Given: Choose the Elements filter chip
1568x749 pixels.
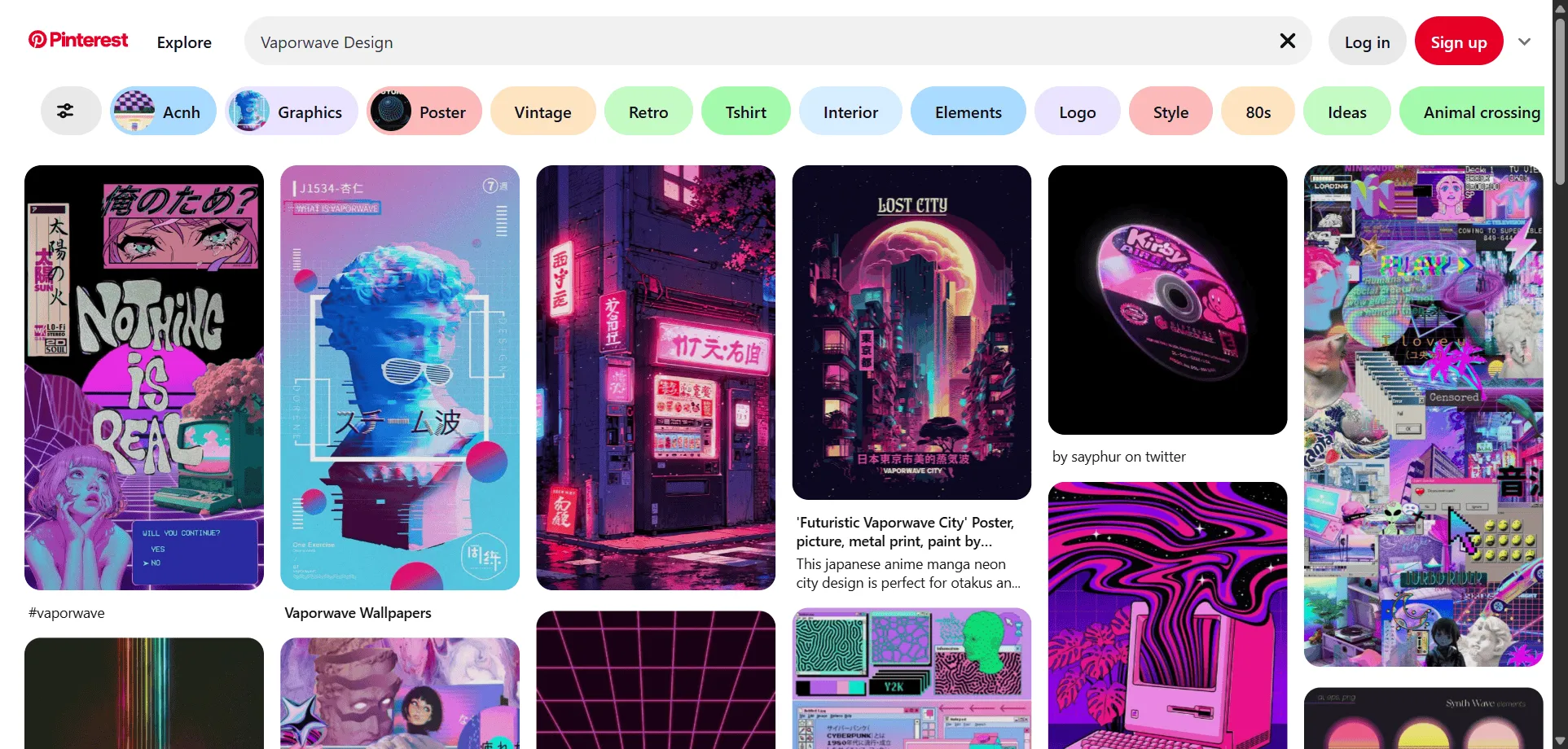Looking at the screenshot, I should point(968,112).
